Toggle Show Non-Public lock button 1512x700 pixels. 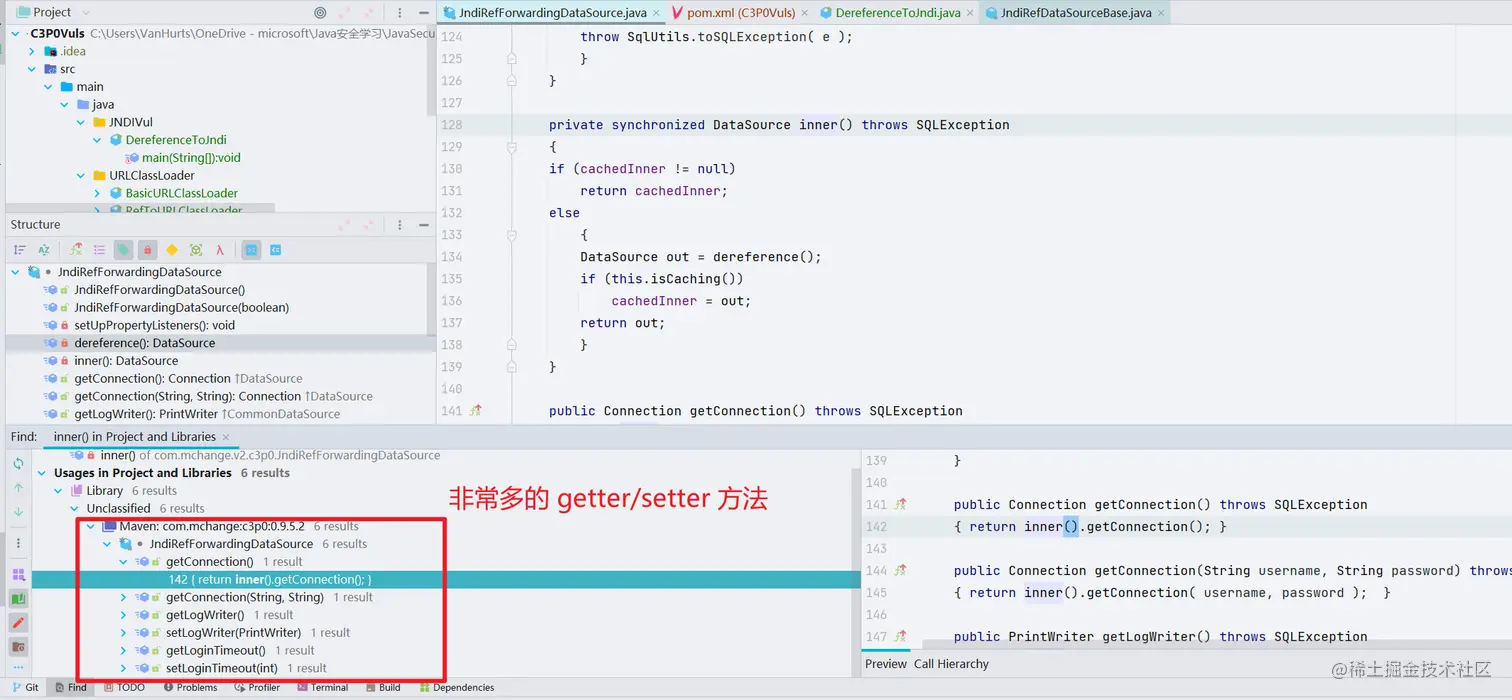point(147,250)
